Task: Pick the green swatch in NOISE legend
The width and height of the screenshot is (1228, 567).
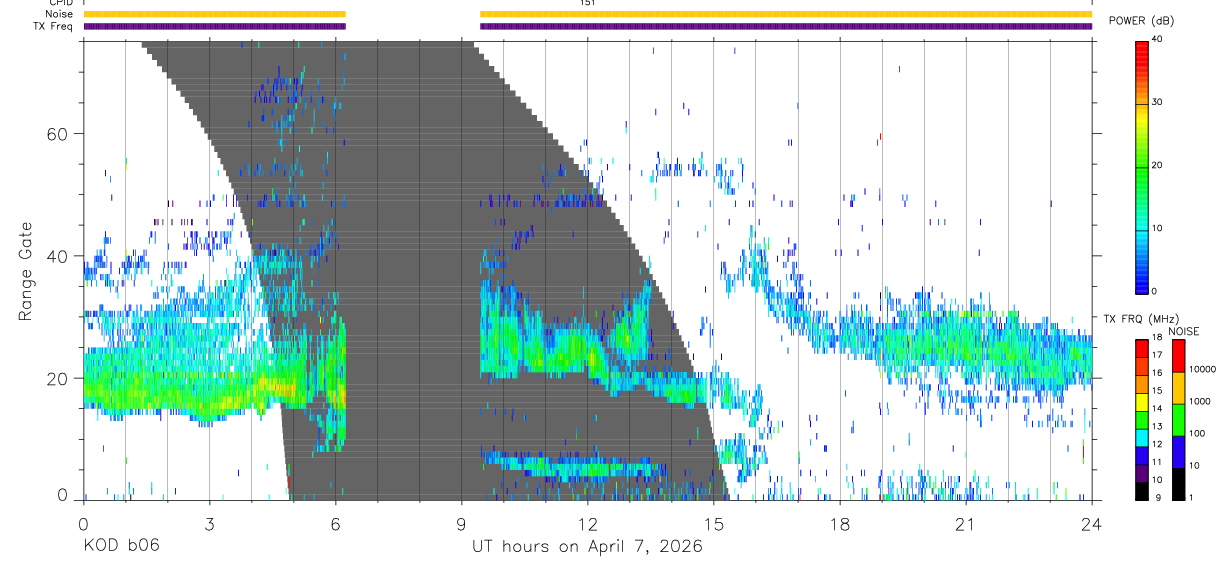Action: [x=1177, y=419]
